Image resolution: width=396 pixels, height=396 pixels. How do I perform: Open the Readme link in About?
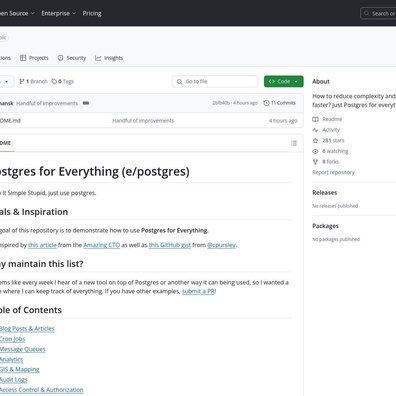(332, 119)
